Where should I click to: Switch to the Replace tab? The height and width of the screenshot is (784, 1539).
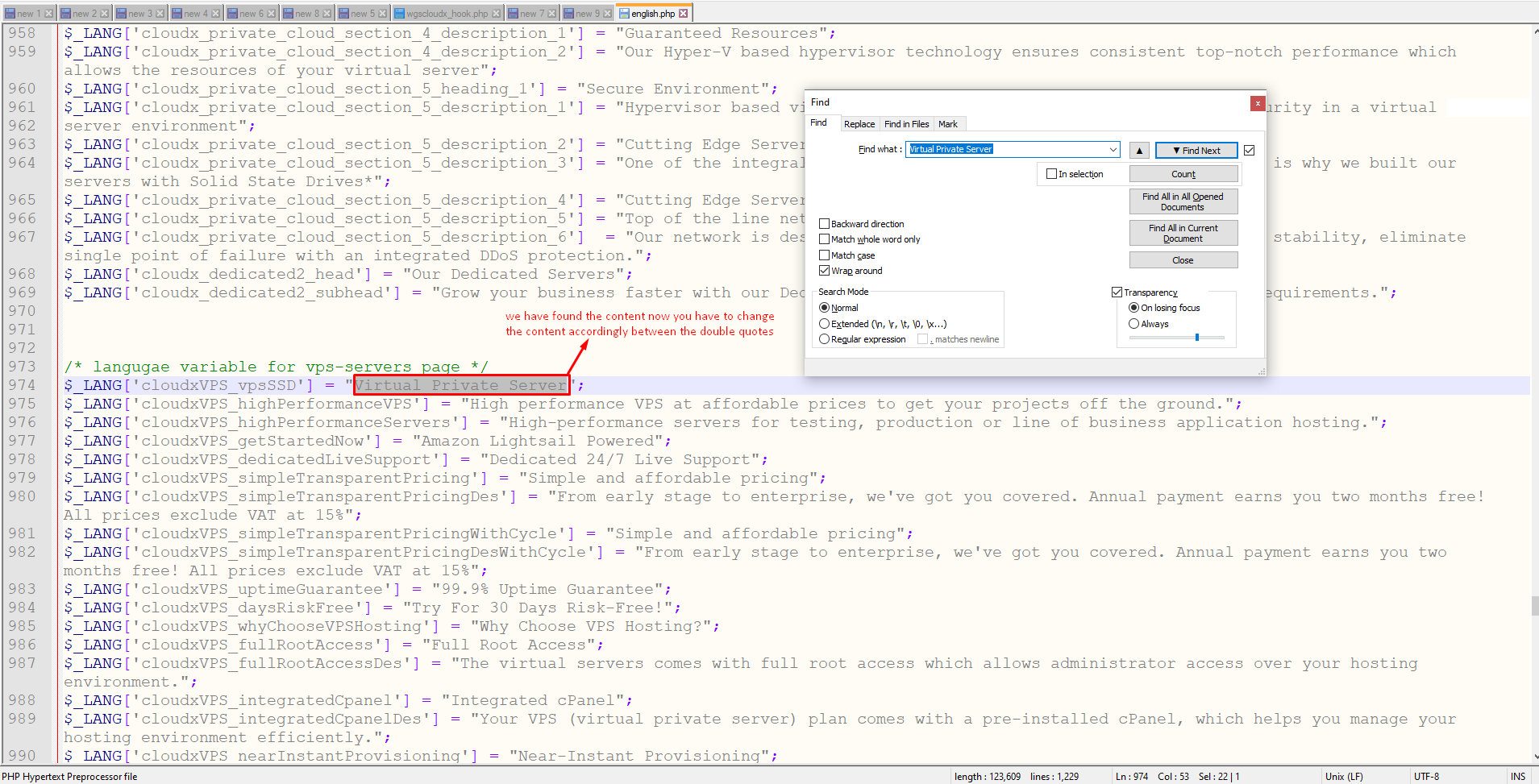coord(859,124)
